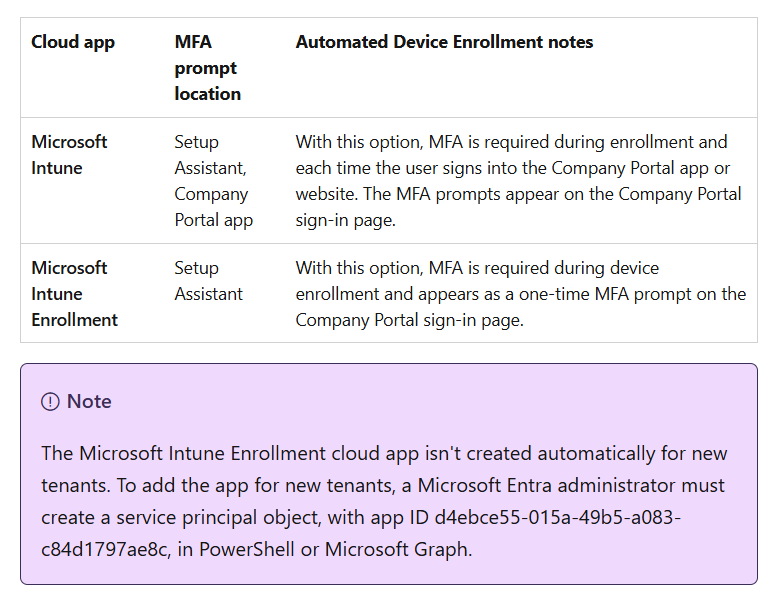
Task: Select the Microsoft Intune Enrollment row title
Action: click(x=75, y=294)
